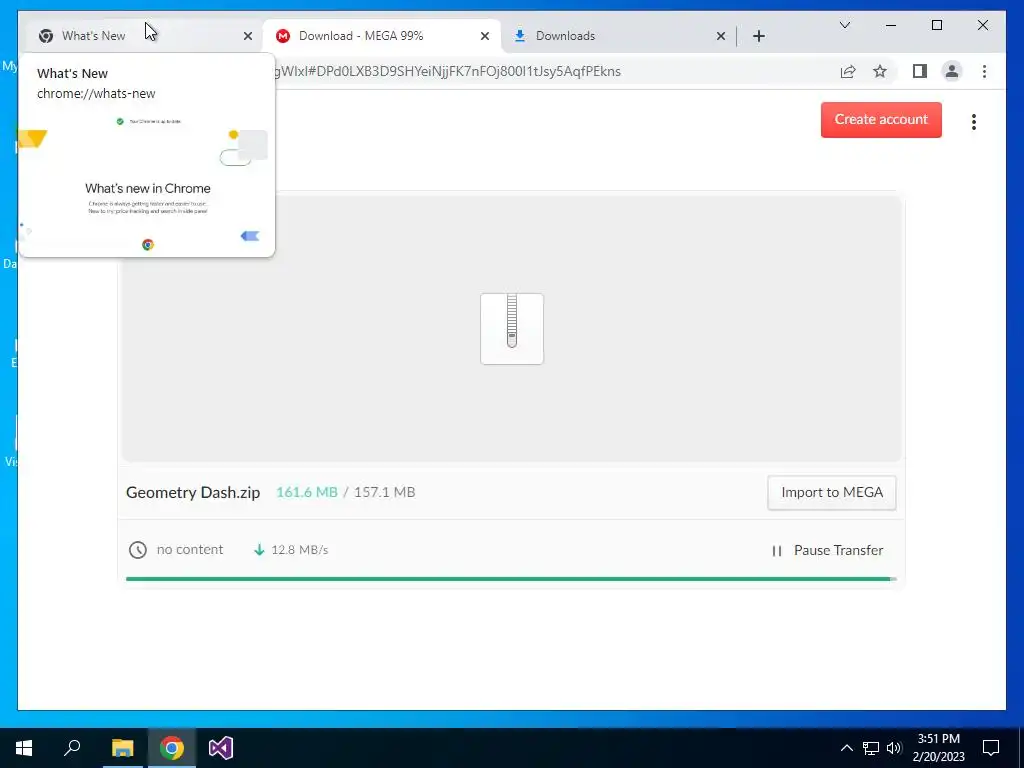This screenshot has height=768, width=1024.
Task: Click the MEGA favicon on the download tab
Action: pos(283,36)
